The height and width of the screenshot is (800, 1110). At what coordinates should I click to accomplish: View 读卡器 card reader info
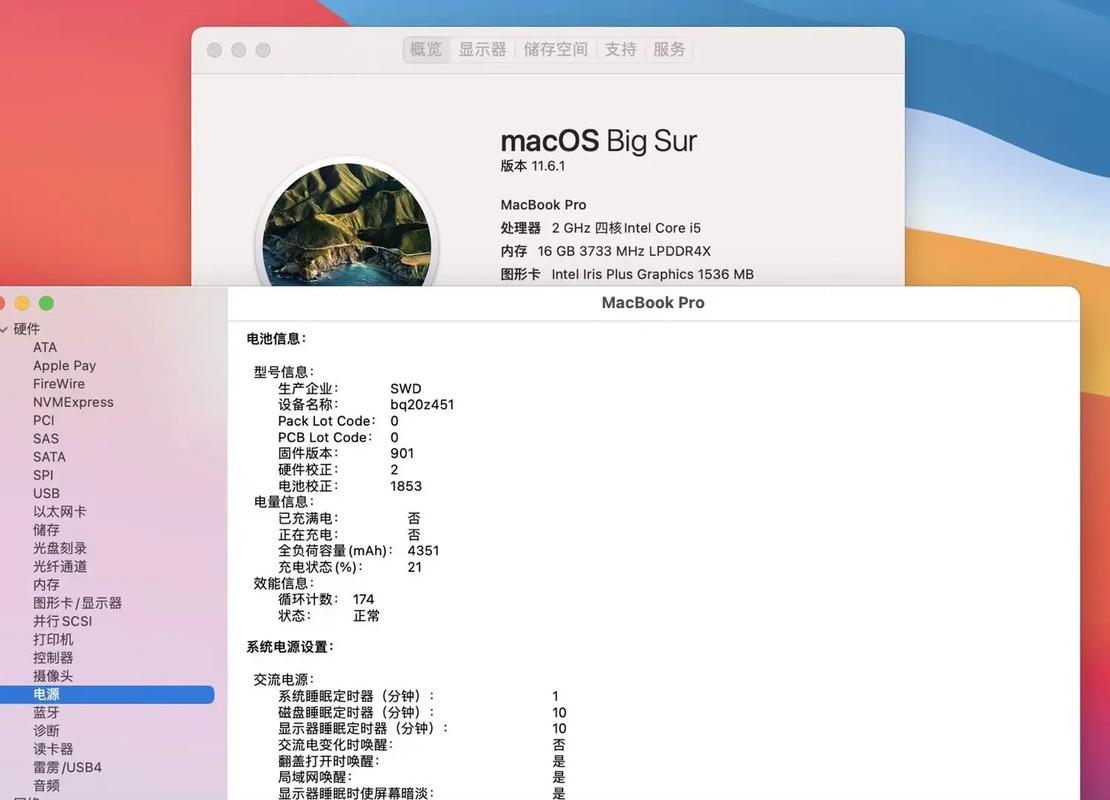[x=52, y=748]
